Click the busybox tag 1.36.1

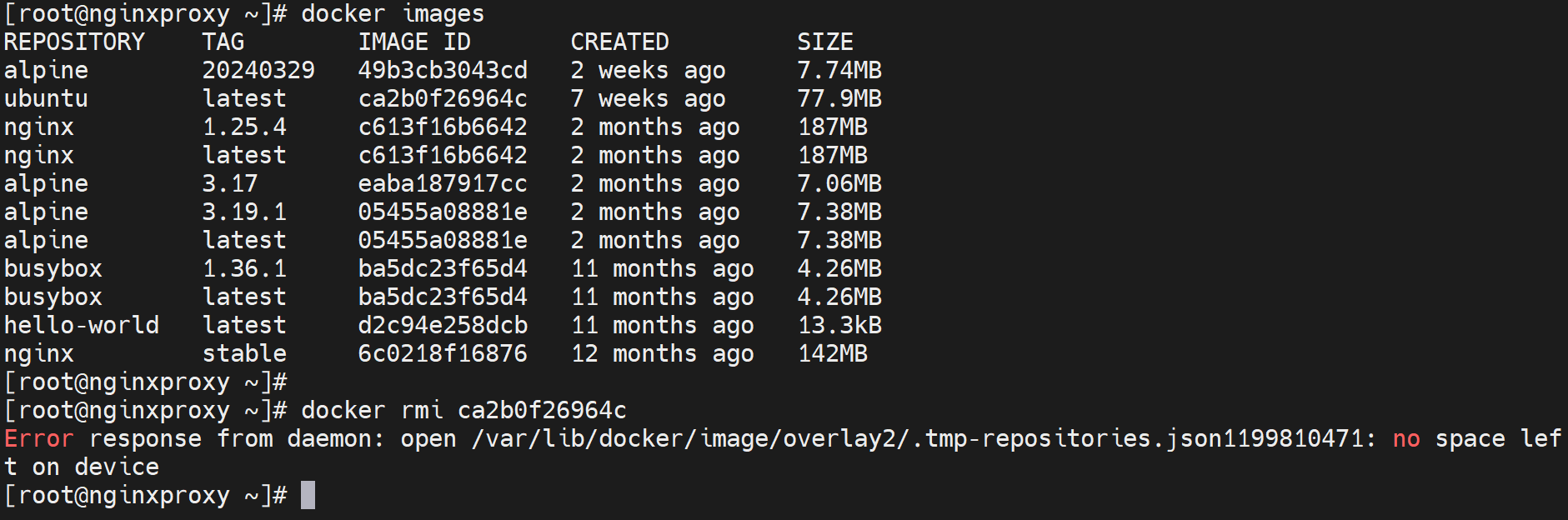click(244, 268)
